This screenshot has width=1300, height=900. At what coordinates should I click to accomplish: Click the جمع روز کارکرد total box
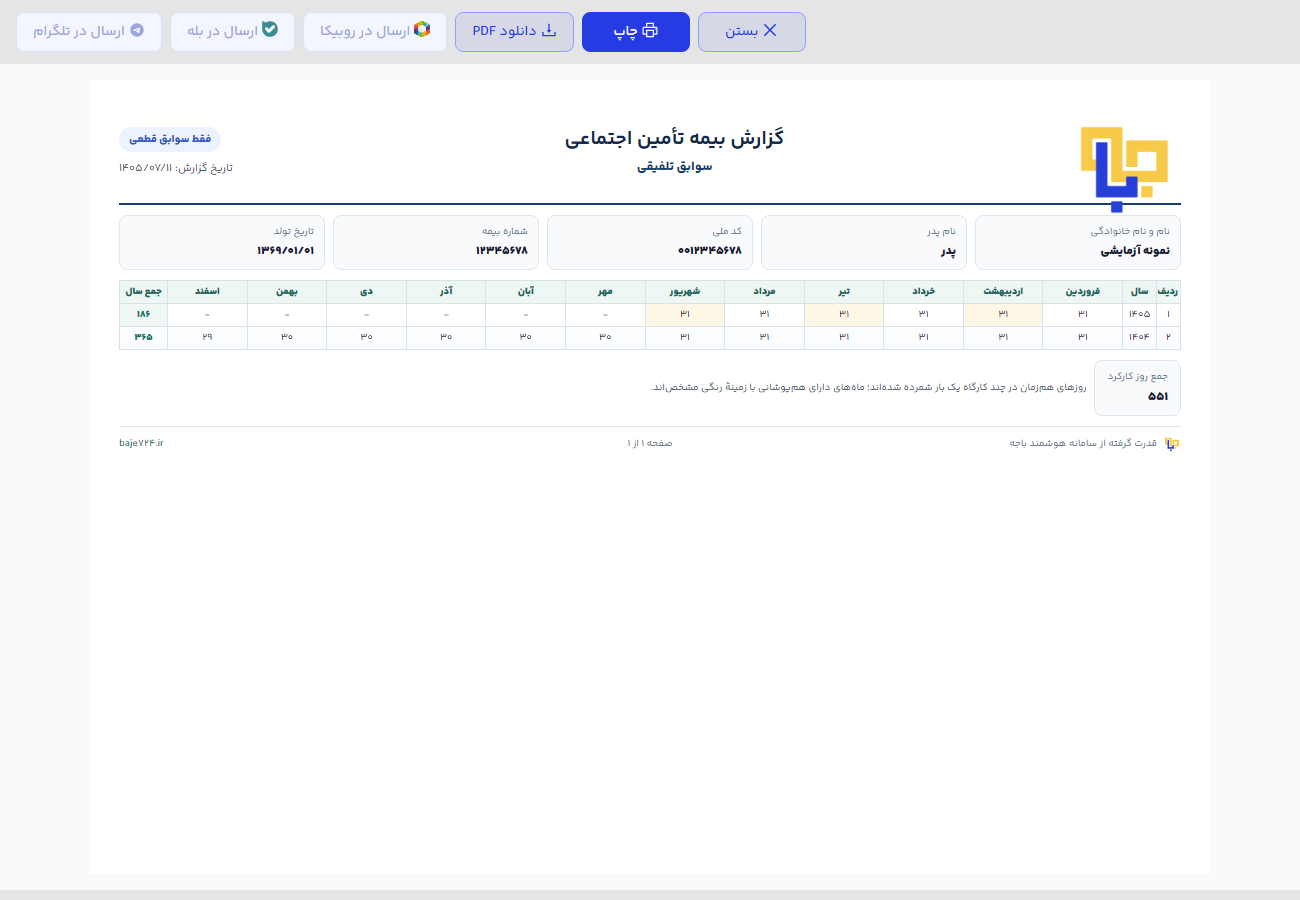coord(1138,387)
